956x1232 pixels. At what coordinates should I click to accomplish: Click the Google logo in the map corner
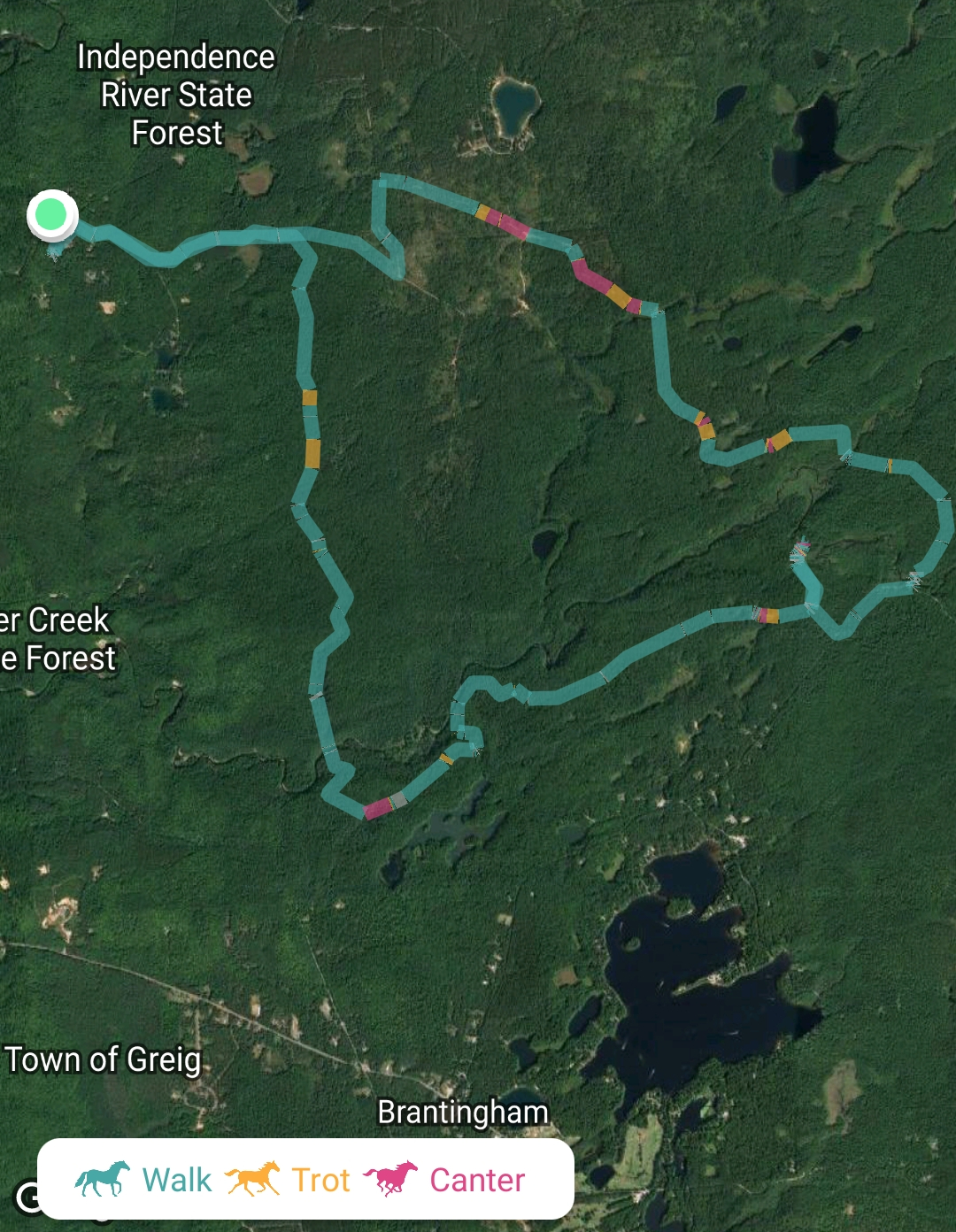click(x=28, y=1197)
